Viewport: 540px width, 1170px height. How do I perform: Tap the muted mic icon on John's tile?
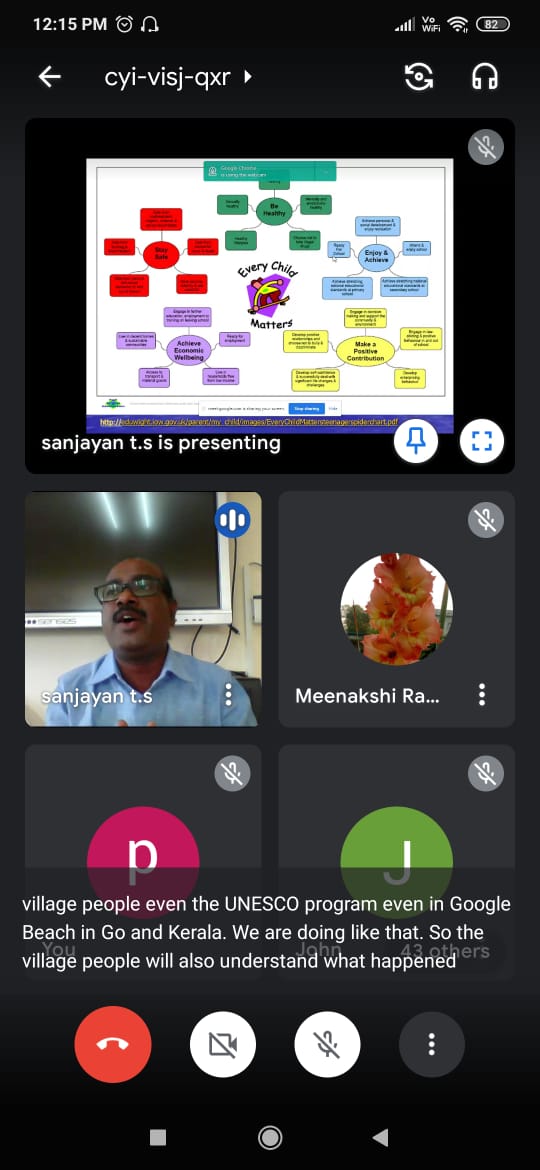pos(486,774)
